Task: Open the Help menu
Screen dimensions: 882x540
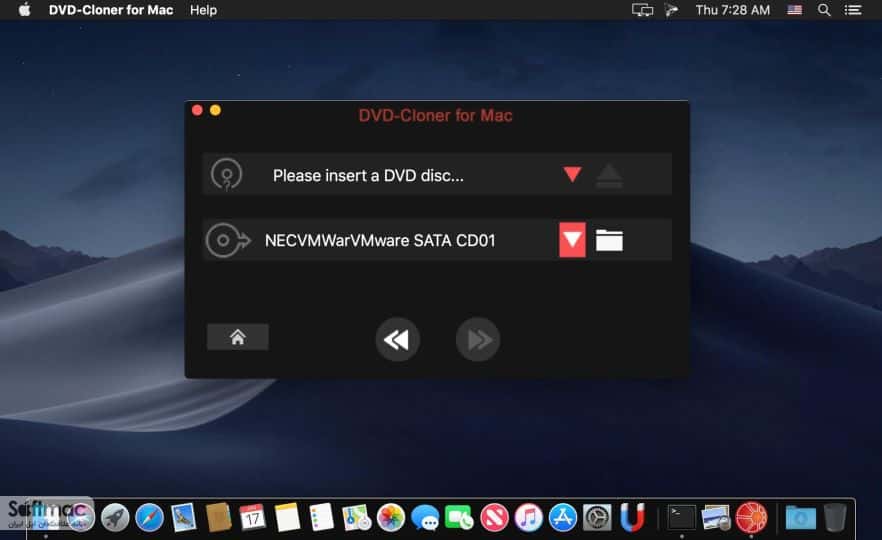Action: pyautogui.click(x=203, y=10)
